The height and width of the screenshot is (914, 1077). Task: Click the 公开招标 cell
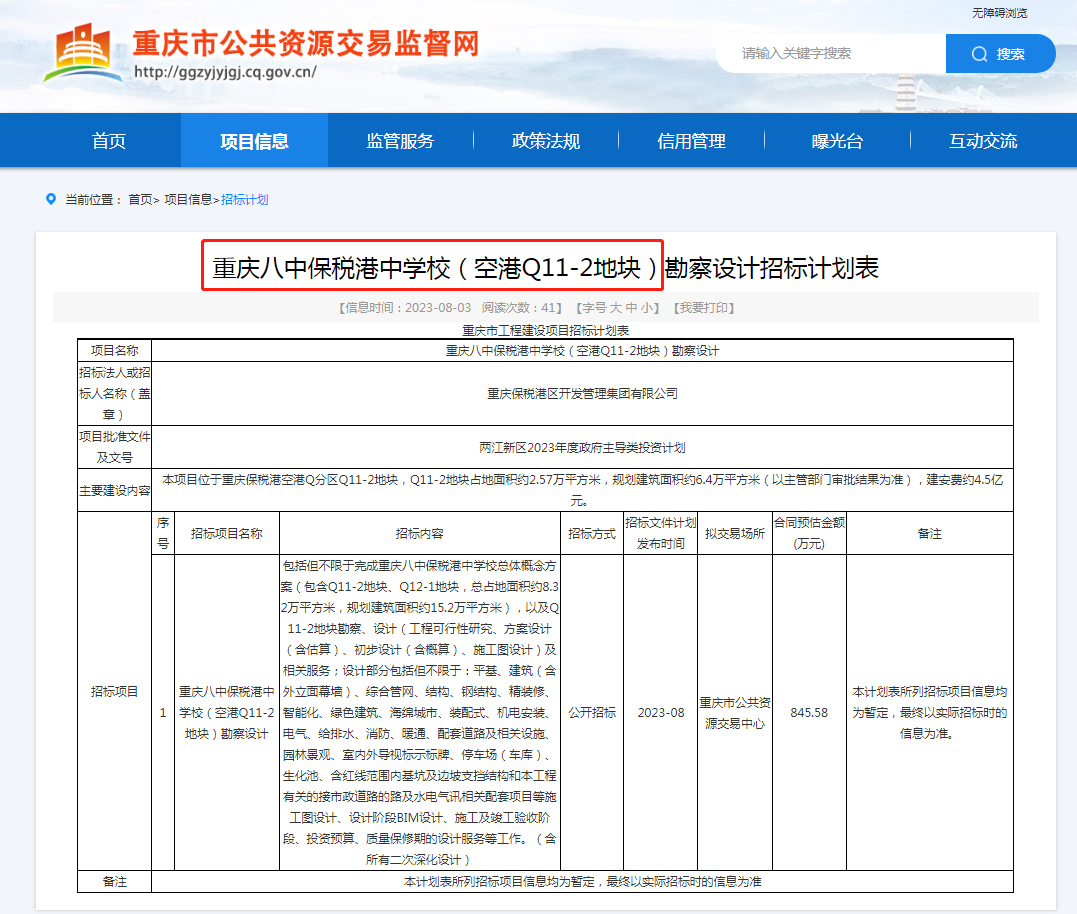click(592, 713)
